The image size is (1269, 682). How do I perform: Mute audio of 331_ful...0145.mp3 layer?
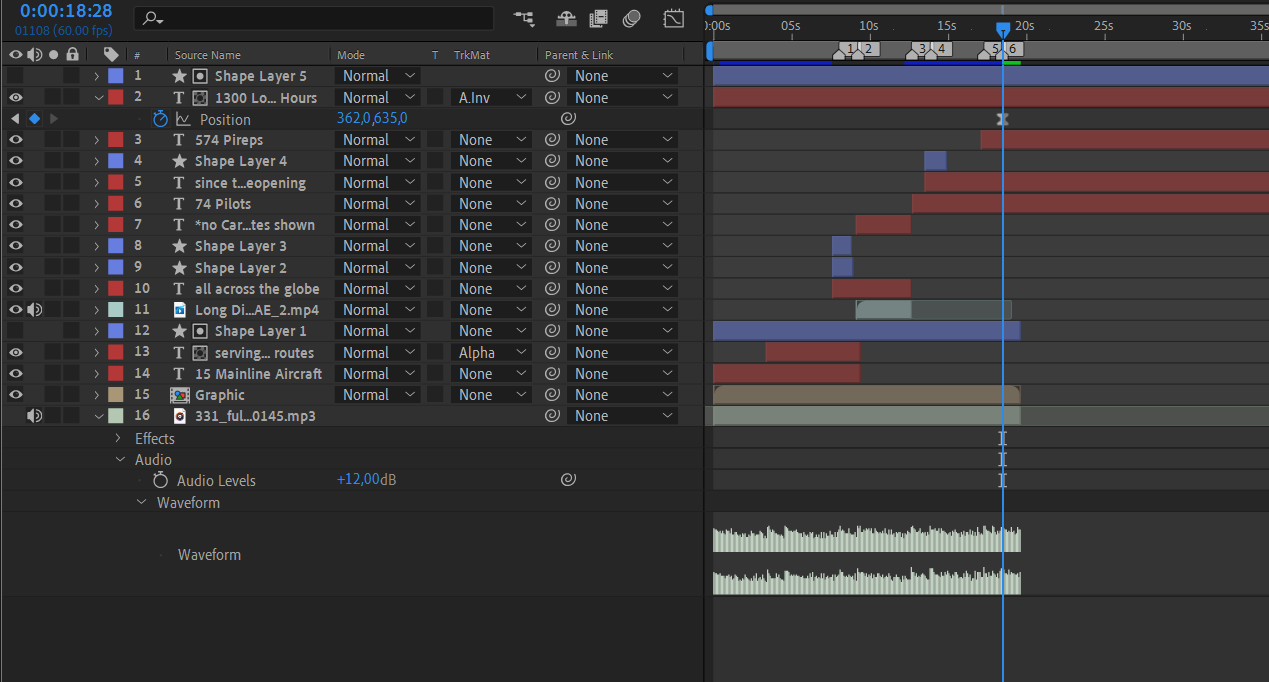tap(34, 416)
